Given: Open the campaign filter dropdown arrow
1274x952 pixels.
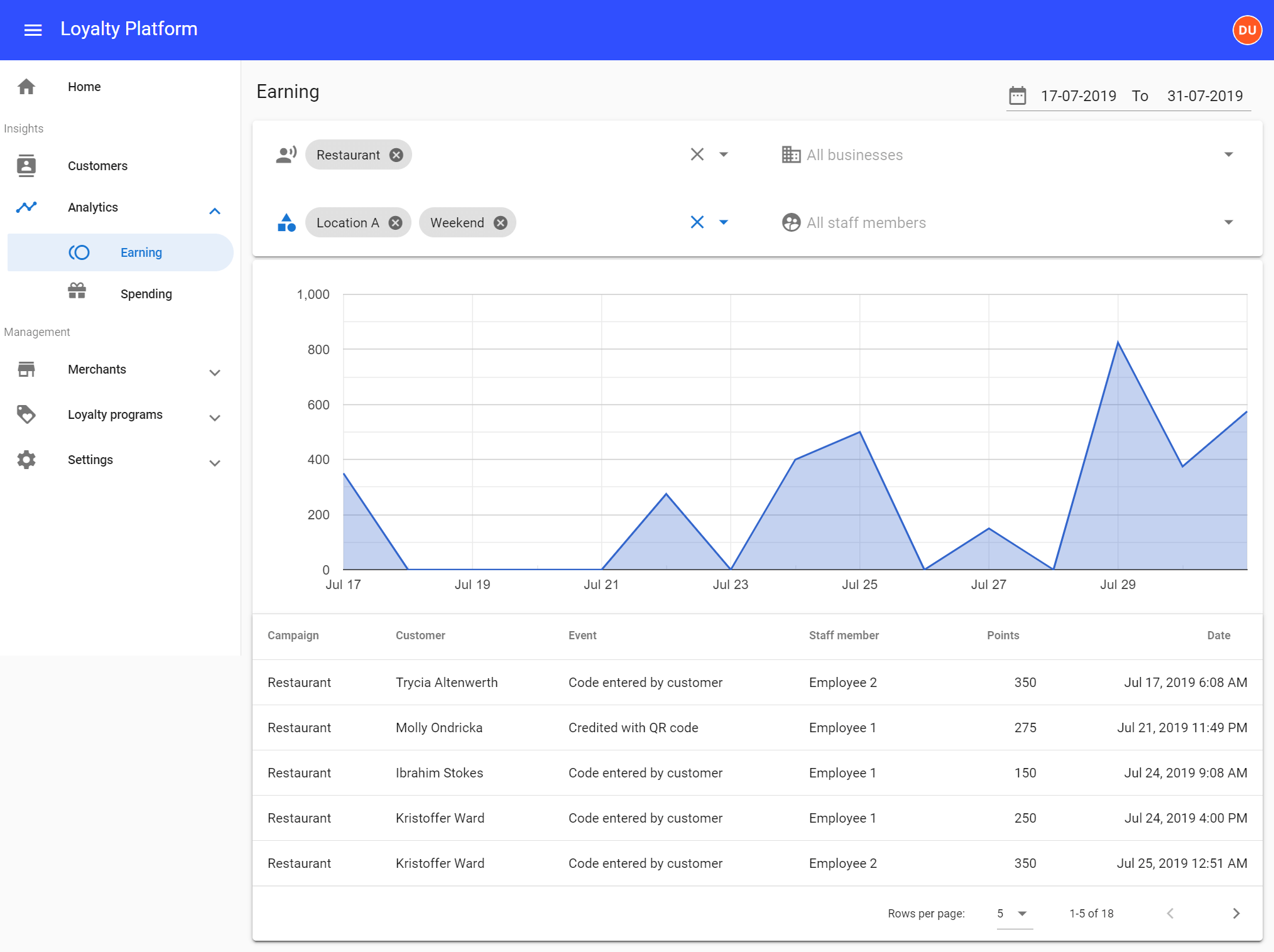Looking at the screenshot, I should [723, 154].
